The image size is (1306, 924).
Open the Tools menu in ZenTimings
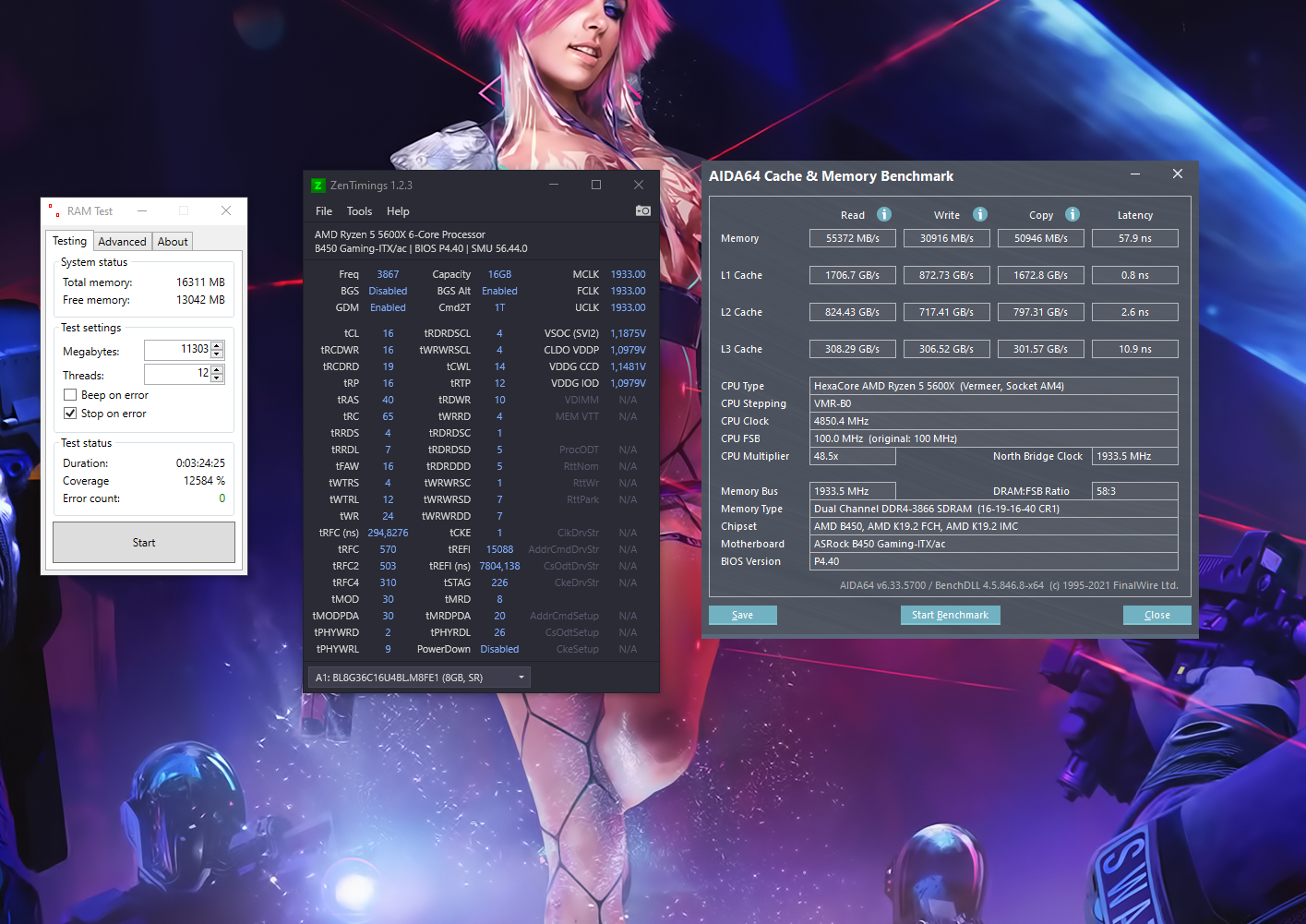coord(359,211)
